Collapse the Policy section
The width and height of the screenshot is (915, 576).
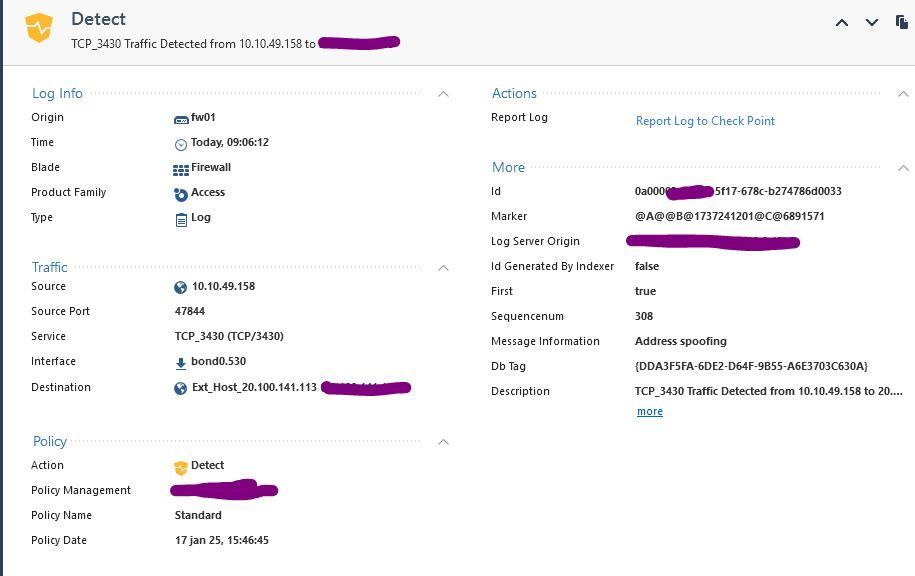(x=443, y=442)
